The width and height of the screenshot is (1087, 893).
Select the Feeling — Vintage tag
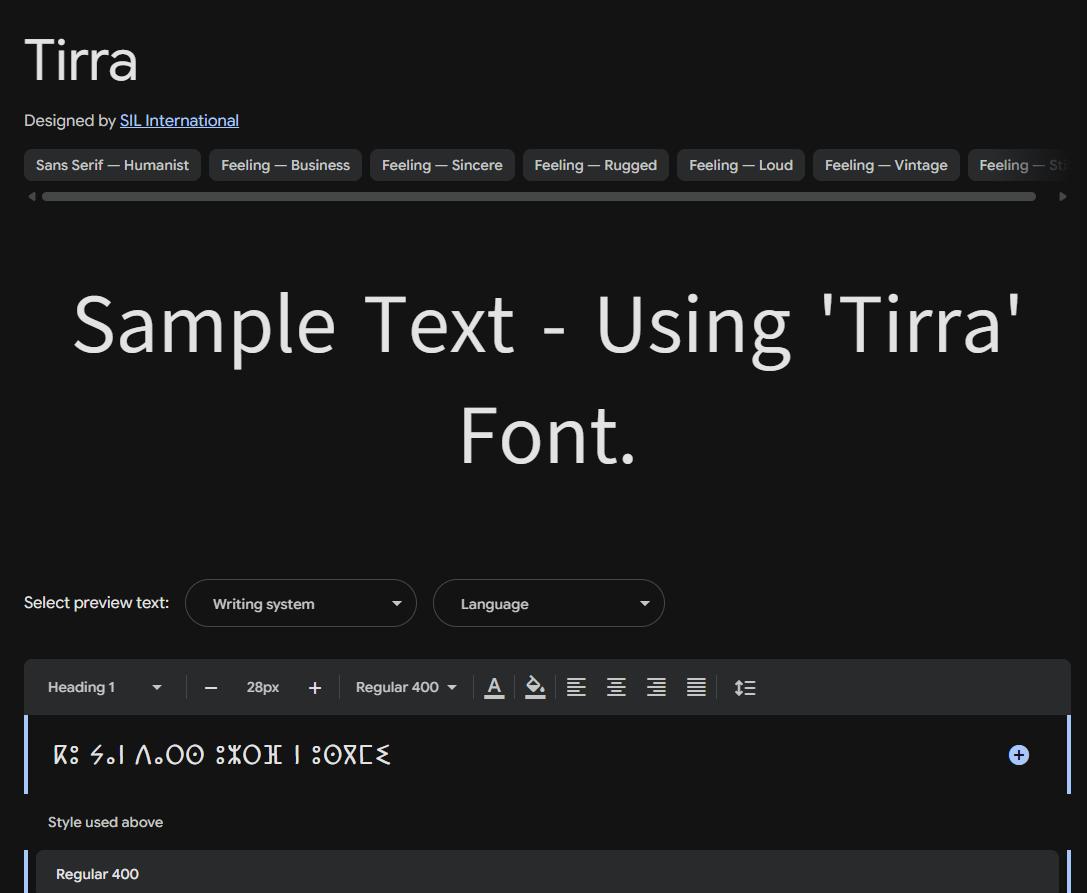(x=886, y=165)
